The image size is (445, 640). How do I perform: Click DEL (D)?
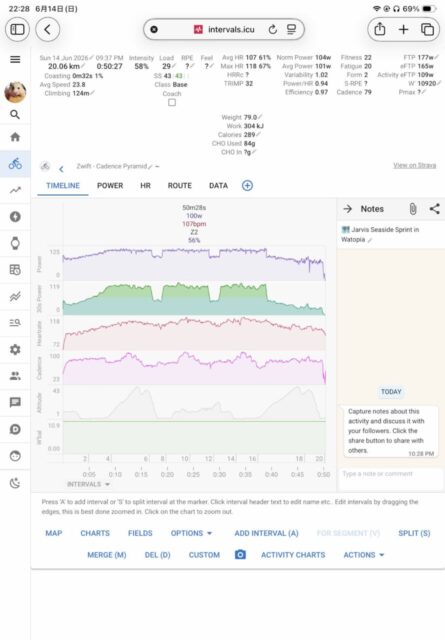(158, 555)
